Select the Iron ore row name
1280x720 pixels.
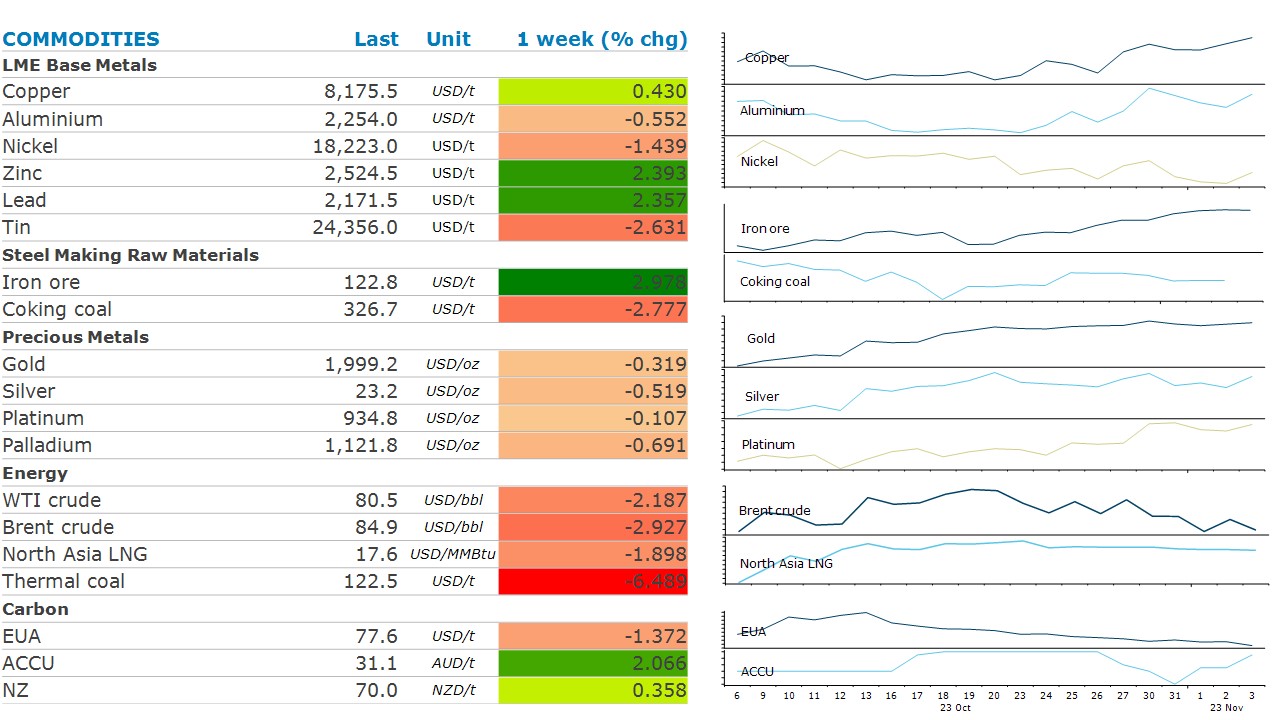(x=41, y=282)
